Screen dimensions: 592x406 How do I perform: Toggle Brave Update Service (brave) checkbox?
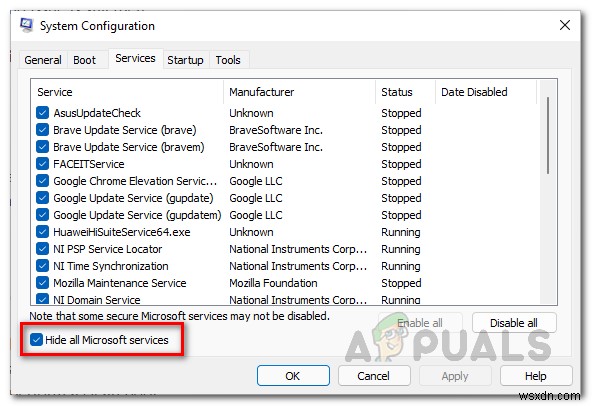tap(42, 130)
